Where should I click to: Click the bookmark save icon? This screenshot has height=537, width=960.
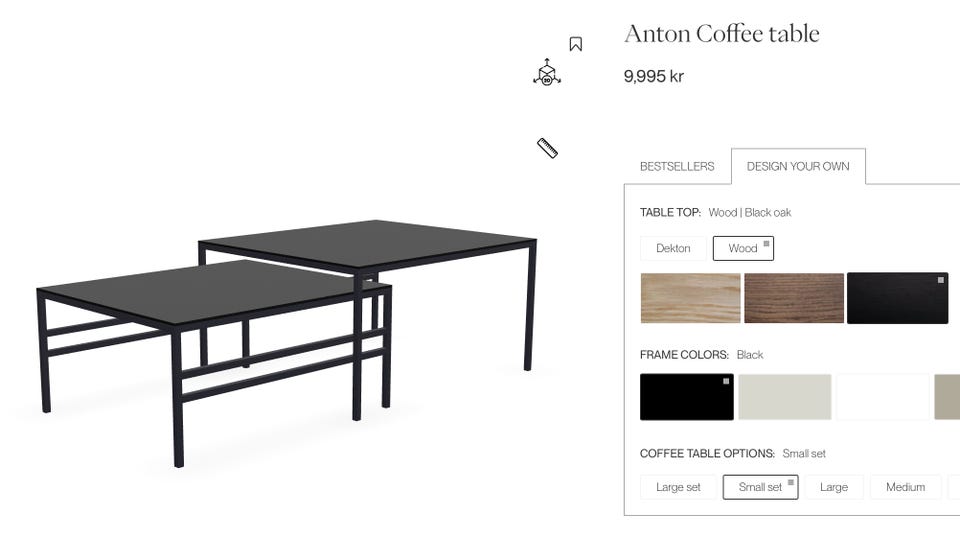point(576,44)
